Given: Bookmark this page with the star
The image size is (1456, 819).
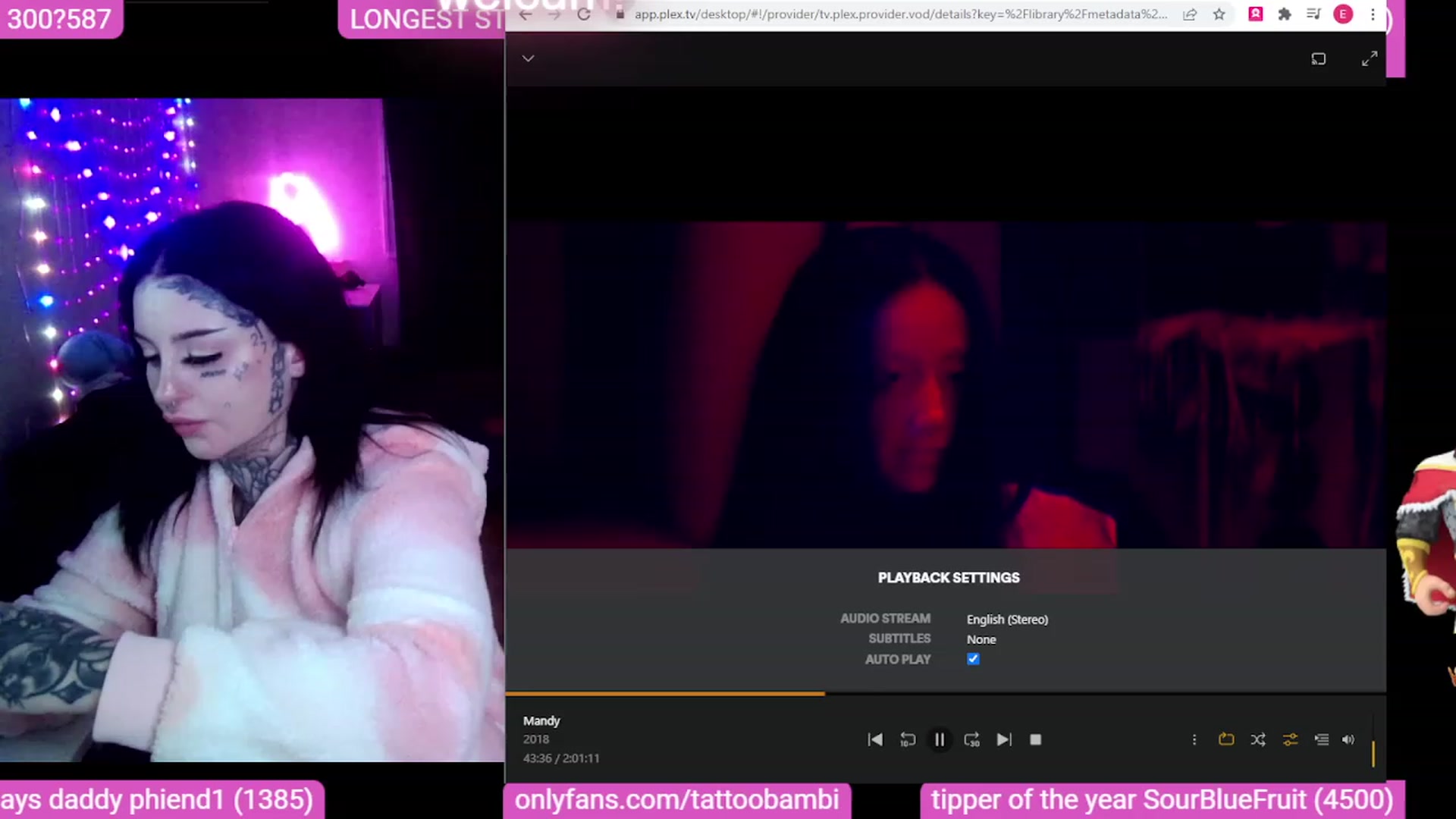Looking at the screenshot, I should tap(1219, 14).
